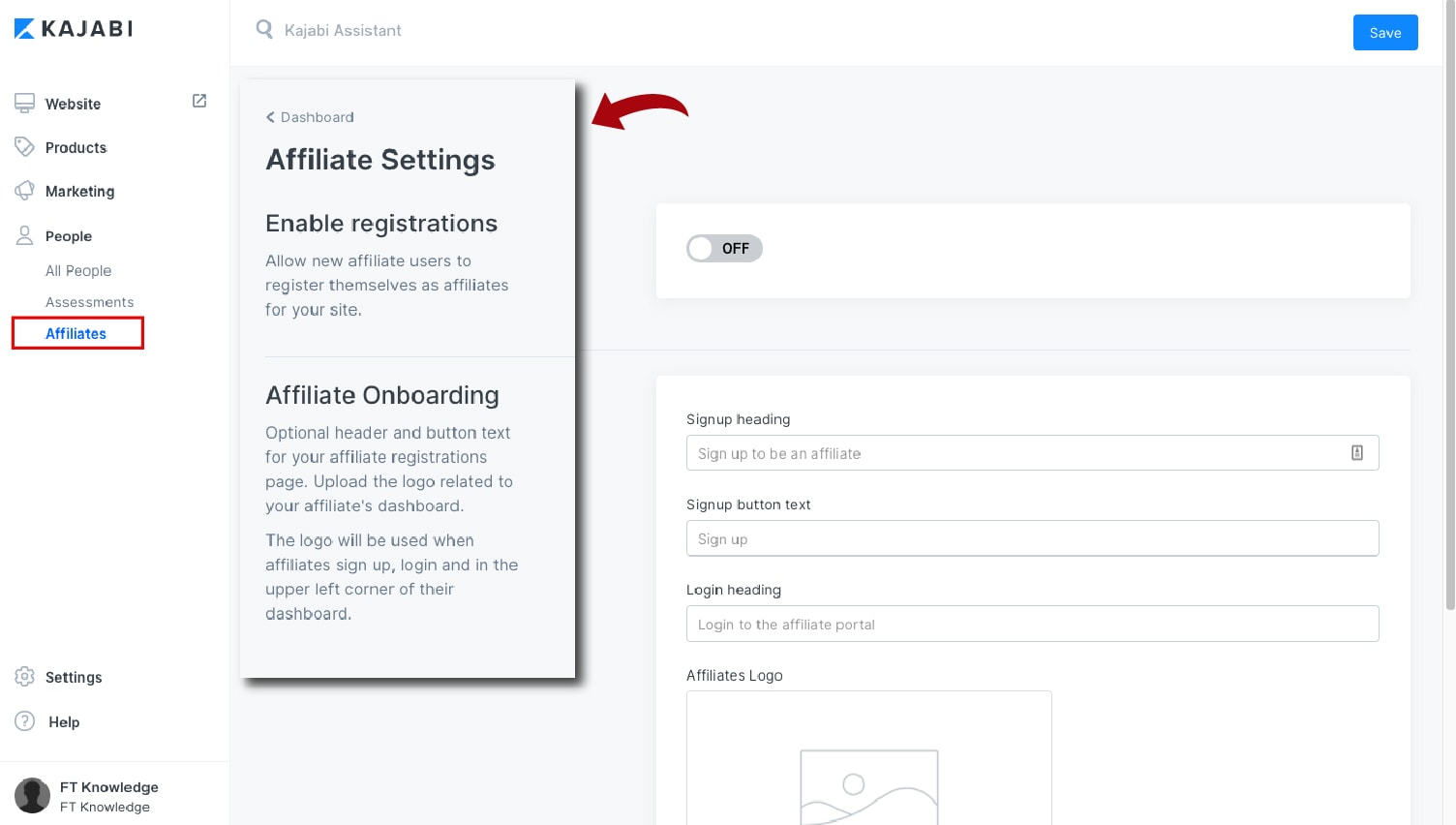
Task: Open Assessments from the sidebar
Action: [x=89, y=302]
